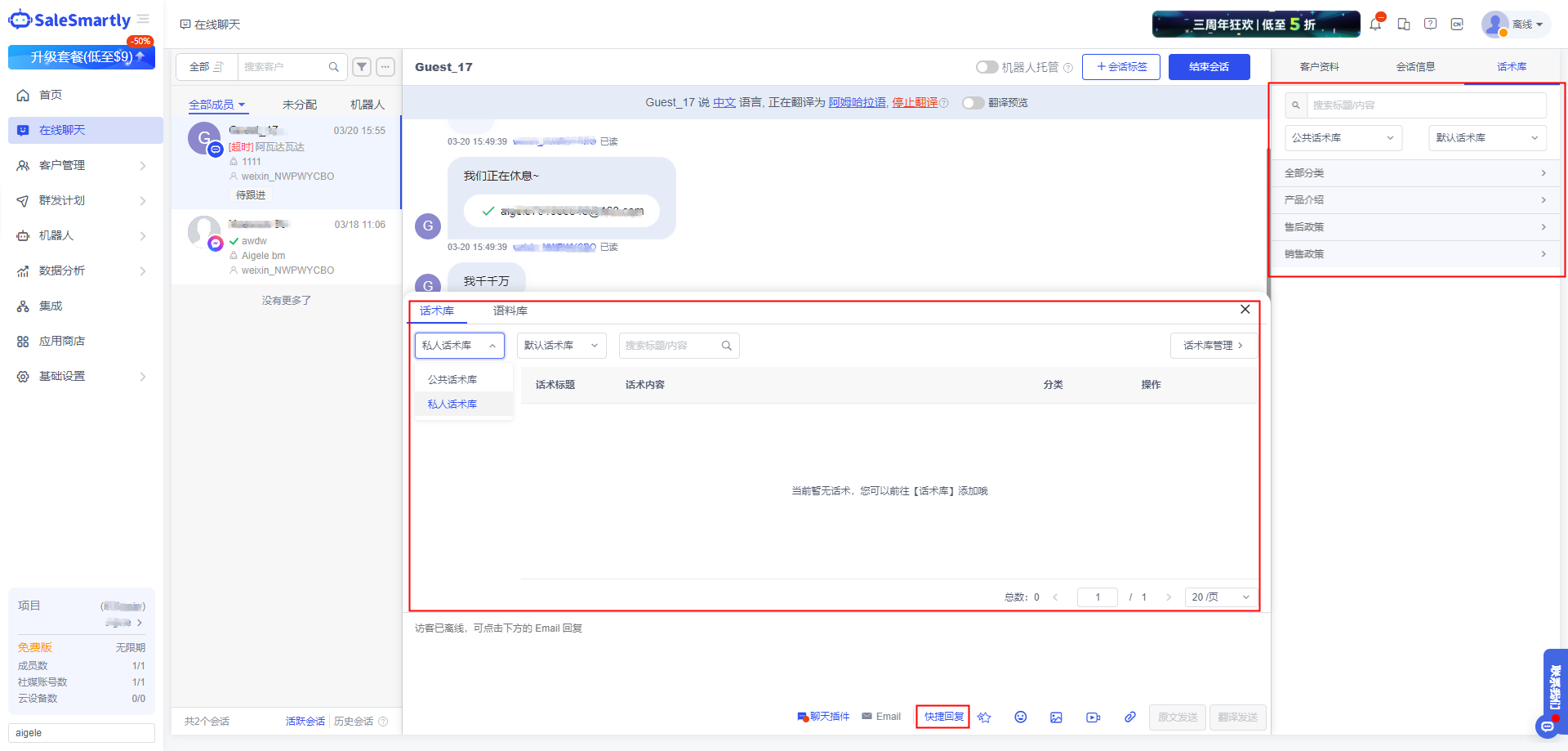
Task: Click the 停止翻译 link
Action: 914,103
